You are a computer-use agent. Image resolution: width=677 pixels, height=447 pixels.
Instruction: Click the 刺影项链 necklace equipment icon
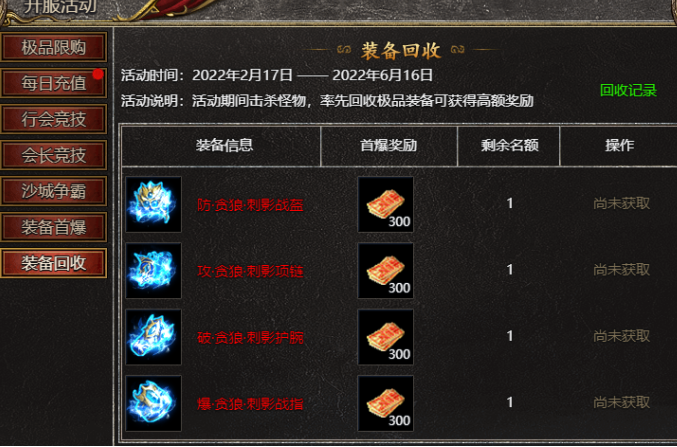153,270
